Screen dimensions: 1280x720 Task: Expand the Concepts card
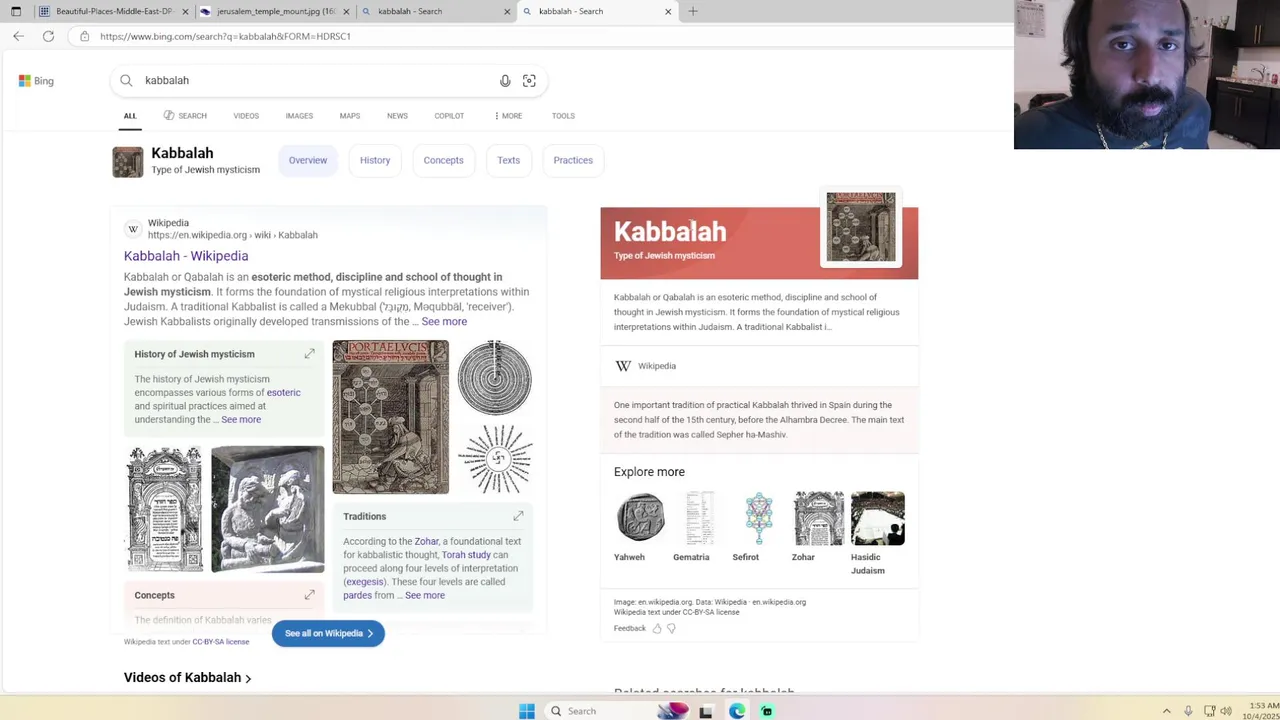coord(309,595)
